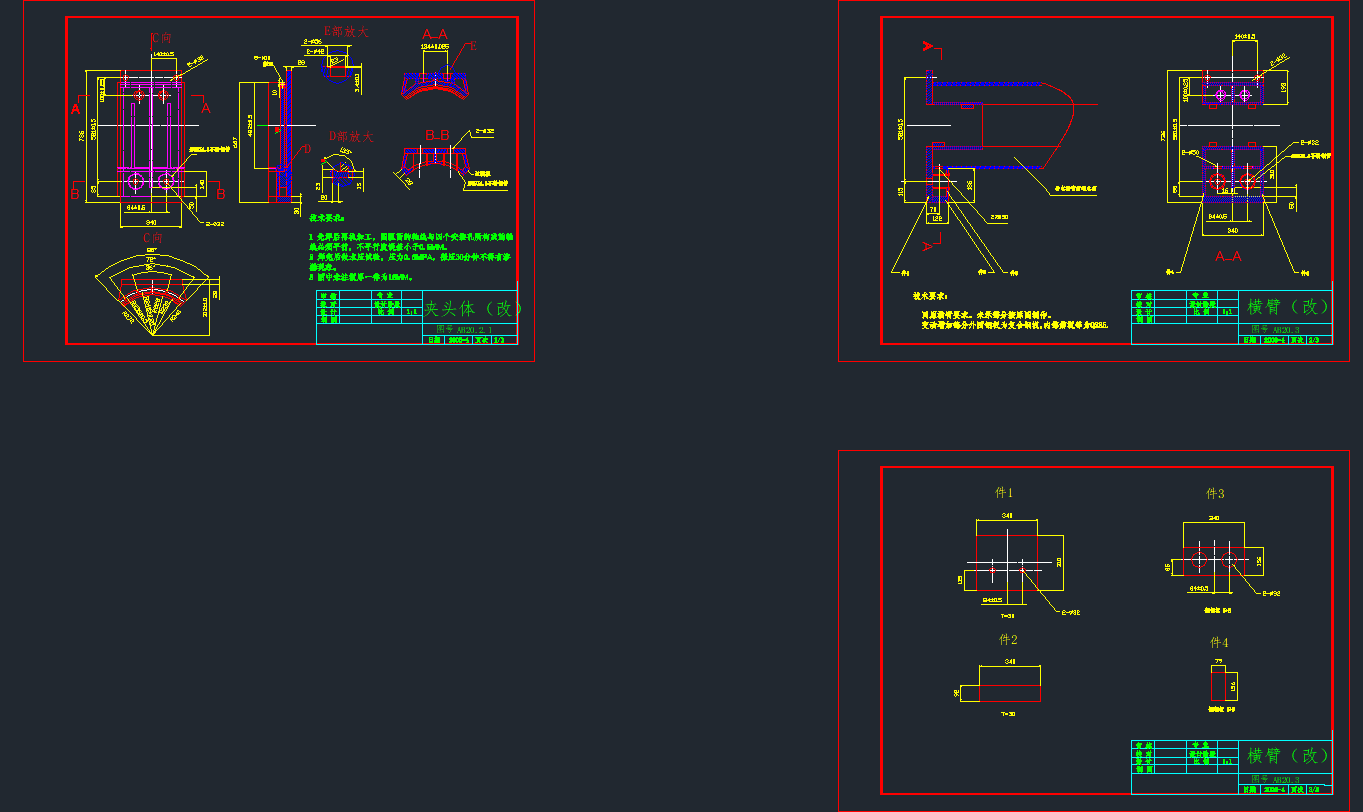Screen dimensions: 1363x812
Task: Click the 横臂（改） title in bottom-right sheet
Action: tap(1288, 756)
